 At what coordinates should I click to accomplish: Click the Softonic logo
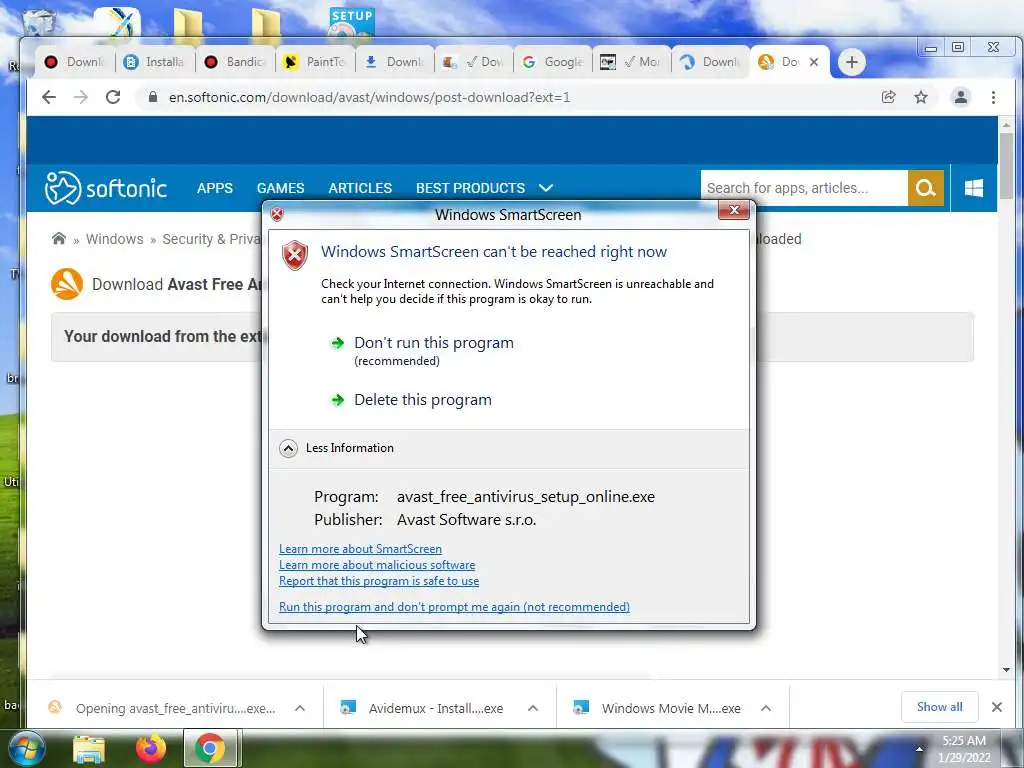[106, 188]
